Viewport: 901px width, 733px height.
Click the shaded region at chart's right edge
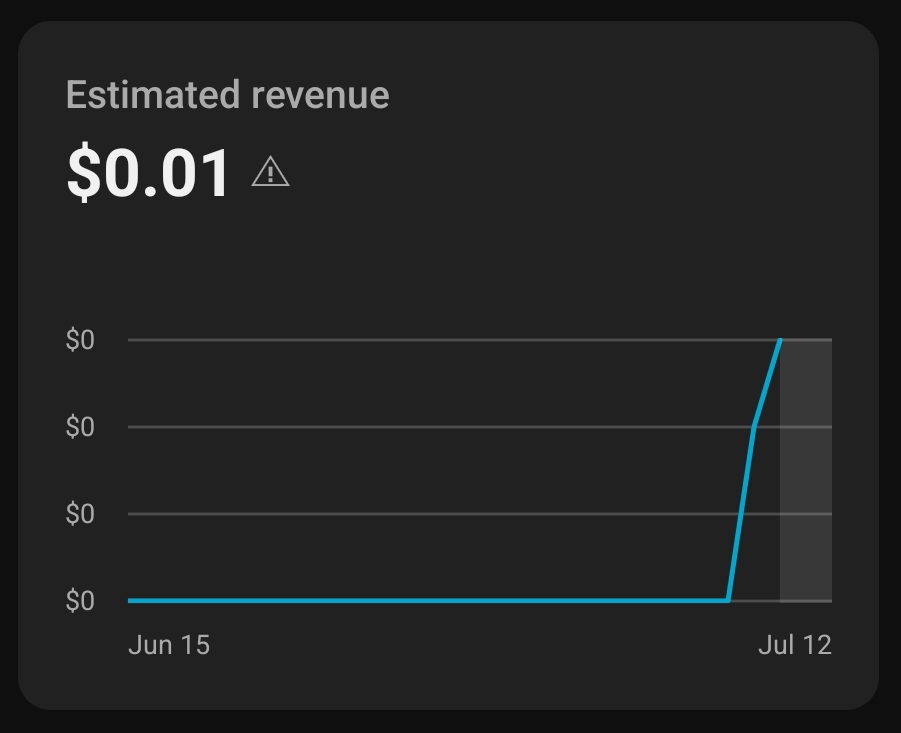pyautogui.click(x=805, y=470)
